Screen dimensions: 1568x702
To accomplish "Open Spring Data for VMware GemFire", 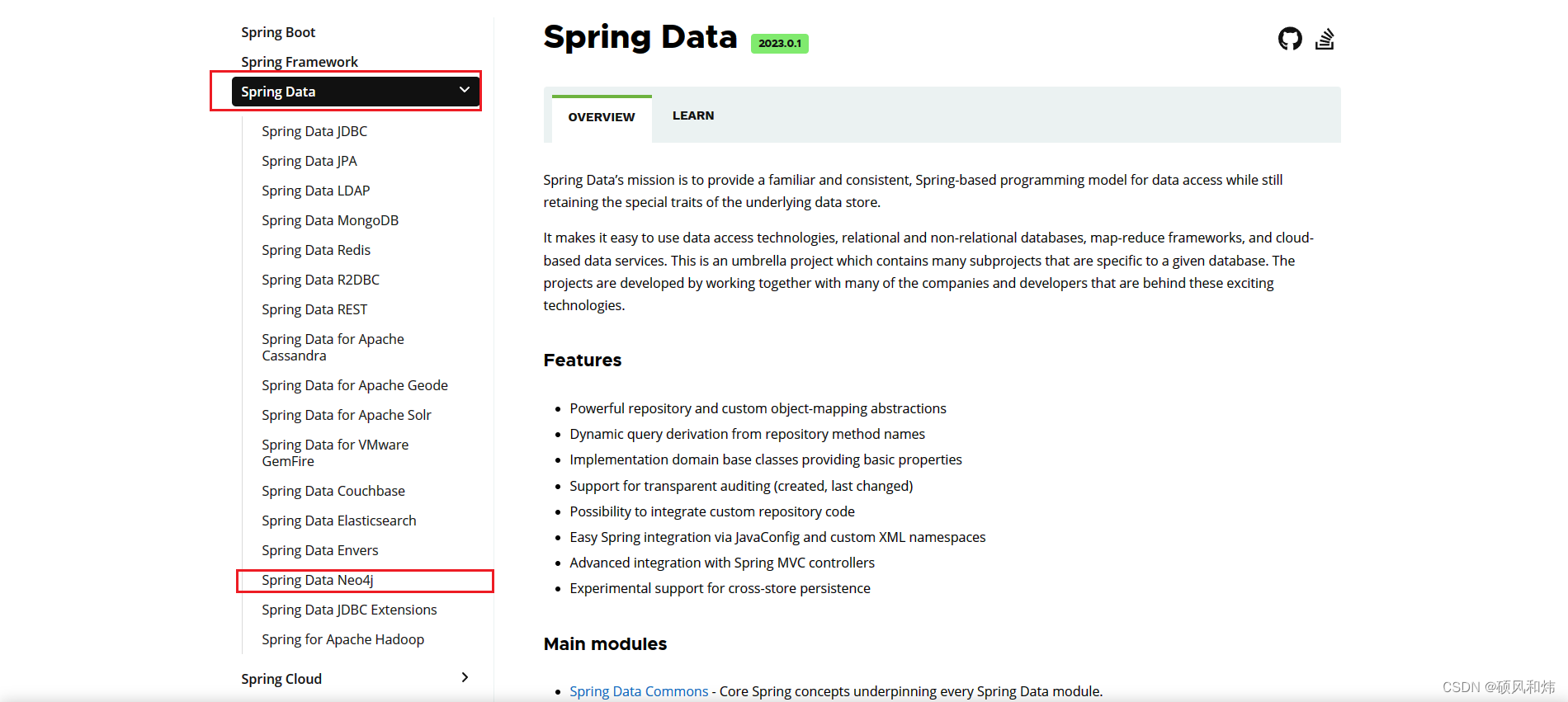I will tap(335, 453).
